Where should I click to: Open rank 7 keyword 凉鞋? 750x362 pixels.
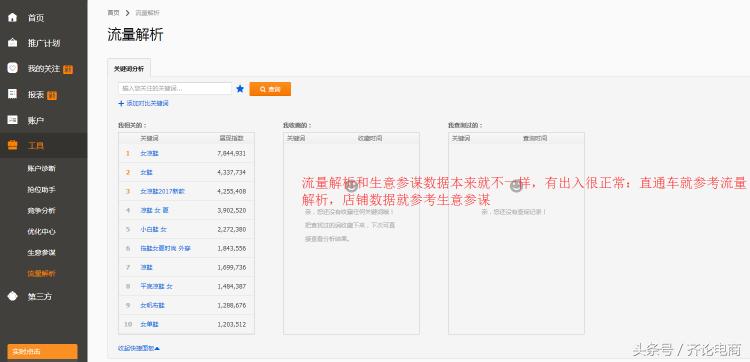click(x=146, y=267)
